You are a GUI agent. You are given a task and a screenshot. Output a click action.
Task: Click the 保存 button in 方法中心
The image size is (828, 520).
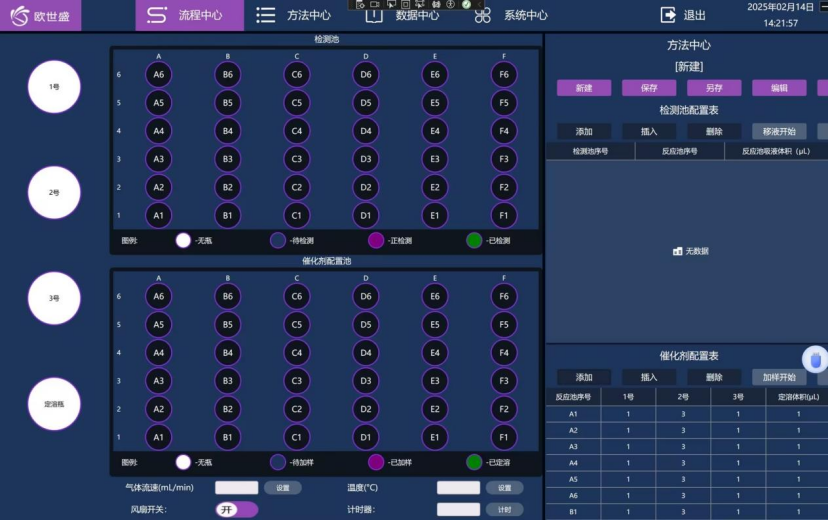coord(649,88)
